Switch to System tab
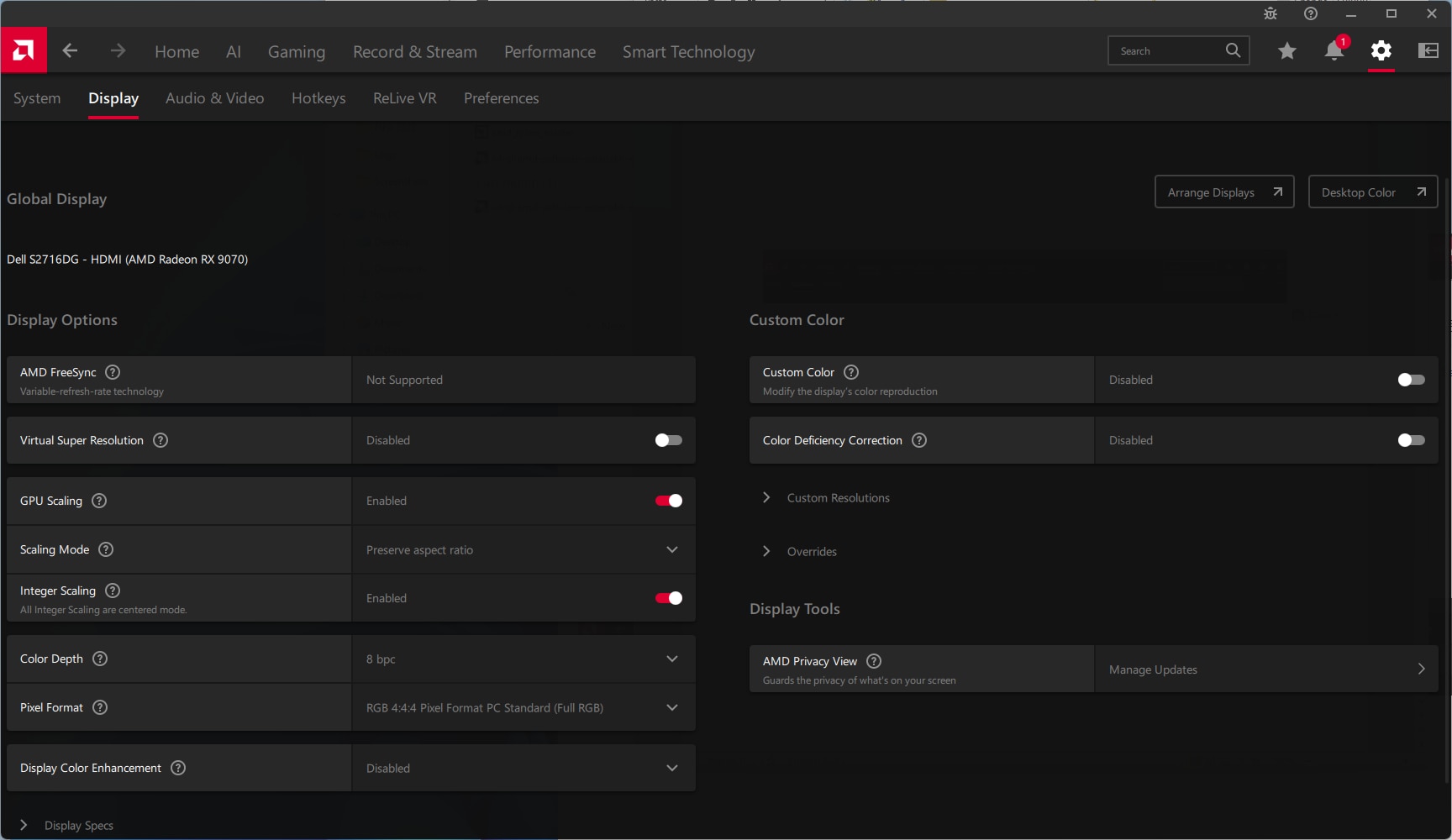Image resolution: width=1452 pixels, height=840 pixels. tap(37, 98)
